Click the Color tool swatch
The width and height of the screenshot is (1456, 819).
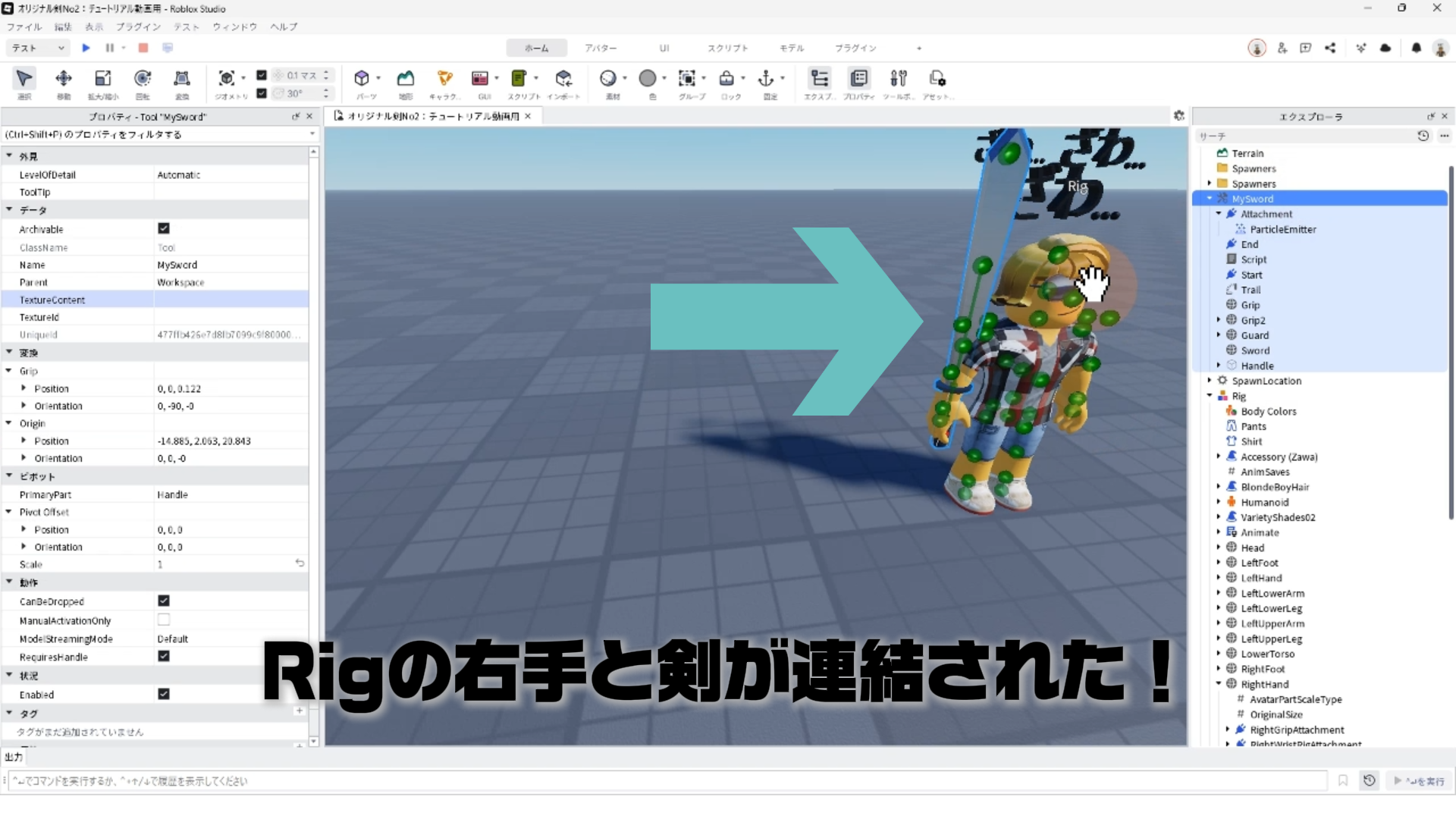click(648, 79)
